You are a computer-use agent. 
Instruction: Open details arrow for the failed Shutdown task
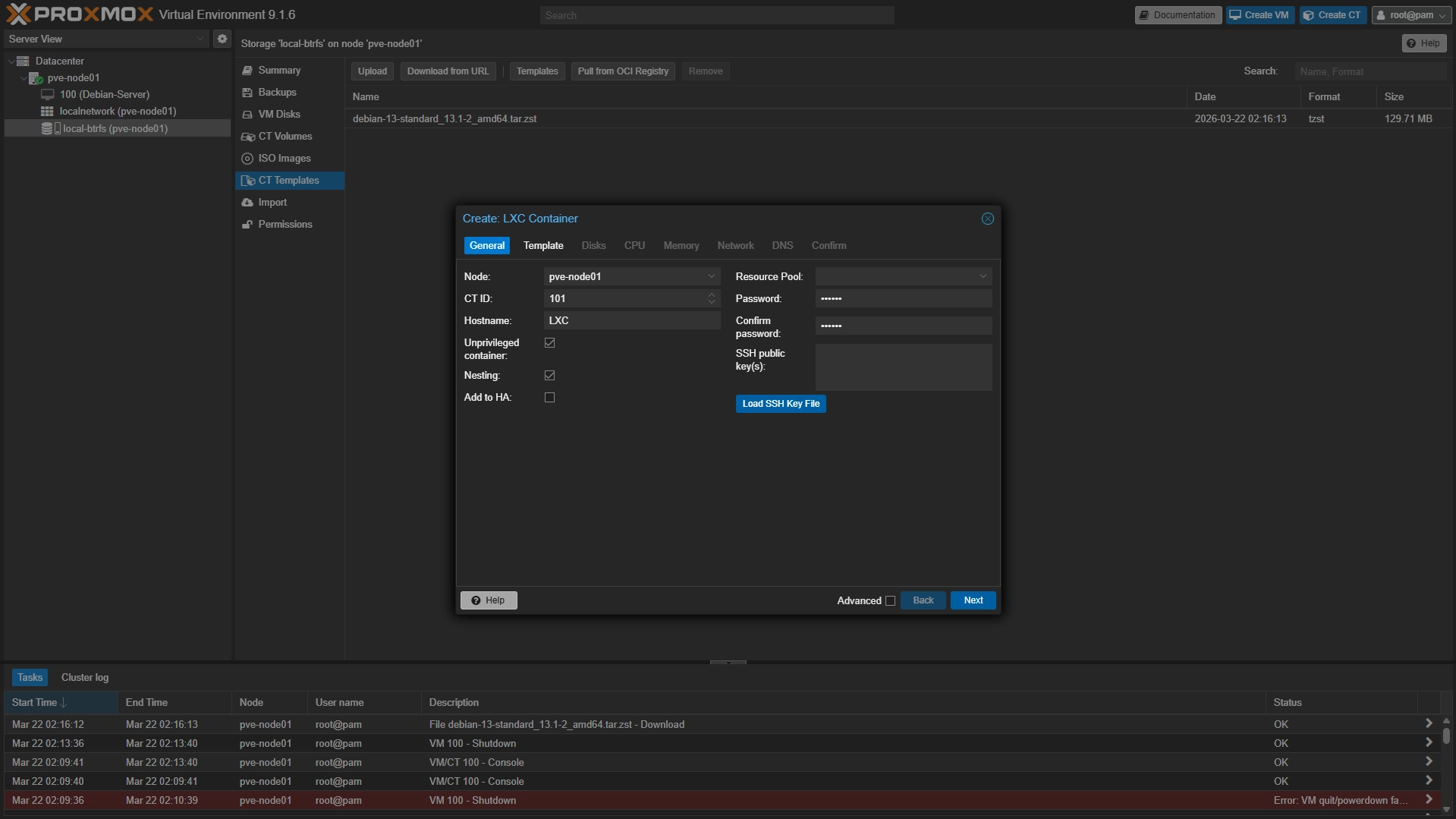1429,800
